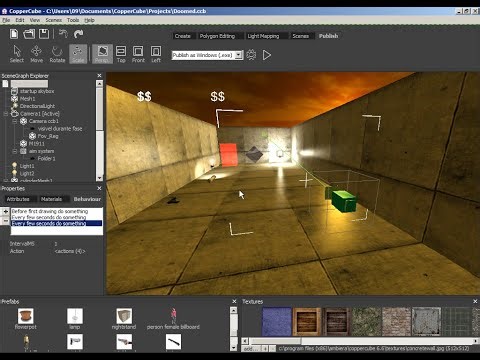Click the New file icon
Screen dimensions: 480x360
pyautogui.click(x=14, y=34)
